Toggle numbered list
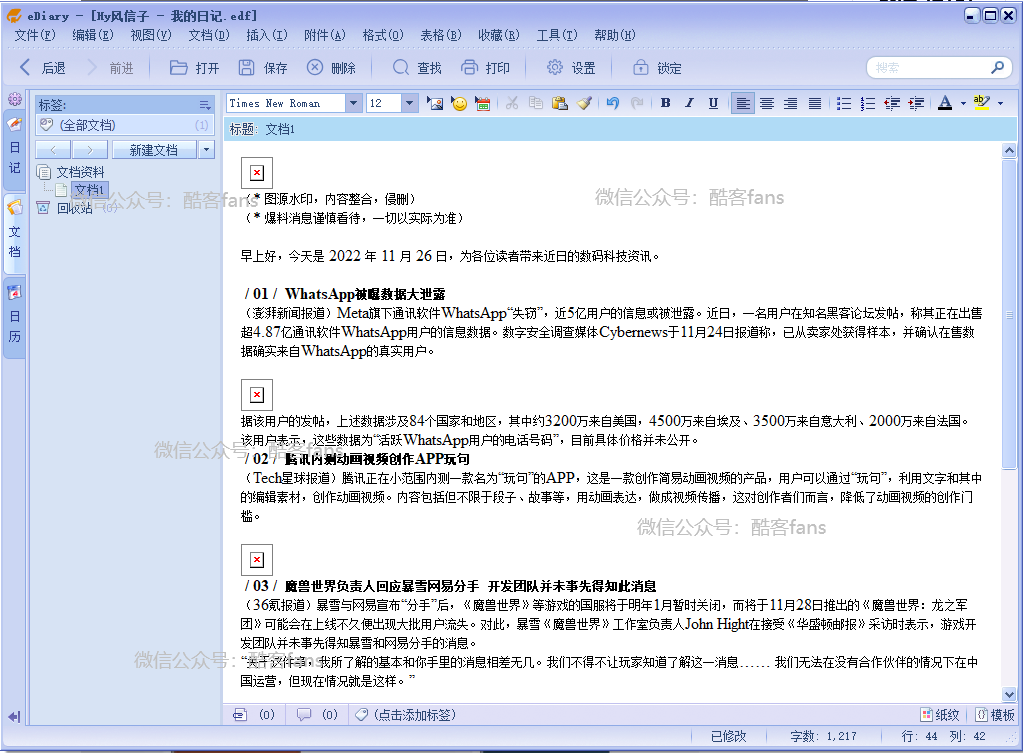Viewport: 1023px width, 753px height. (868, 103)
